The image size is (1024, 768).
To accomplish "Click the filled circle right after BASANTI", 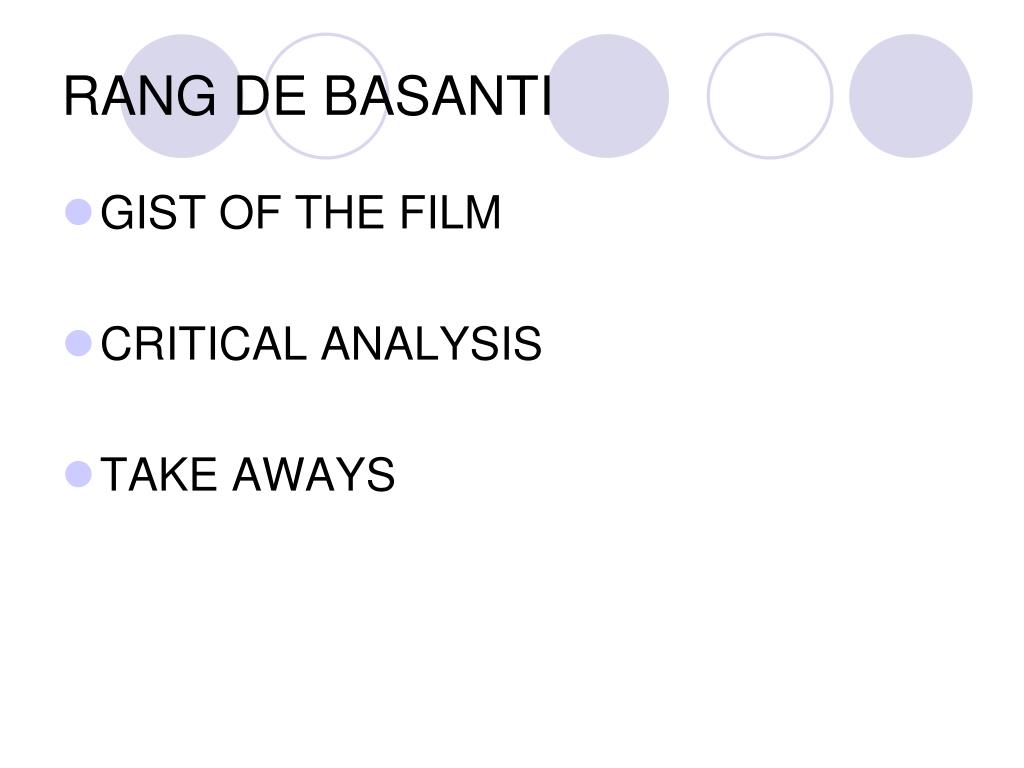I will pos(607,96).
